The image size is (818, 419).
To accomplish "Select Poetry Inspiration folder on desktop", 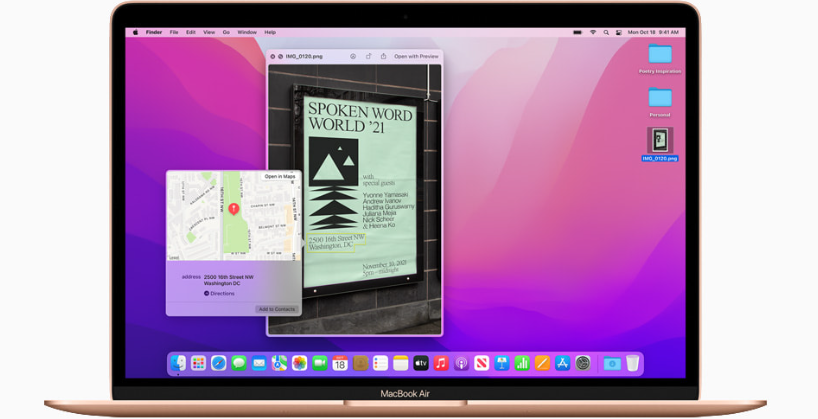I will click(x=660, y=59).
